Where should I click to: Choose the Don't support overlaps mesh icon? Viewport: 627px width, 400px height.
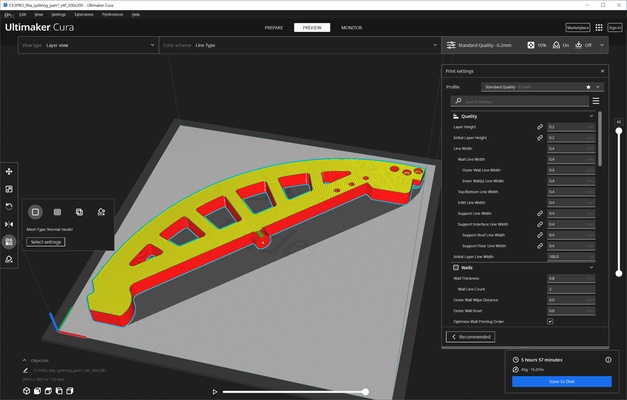(101, 212)
